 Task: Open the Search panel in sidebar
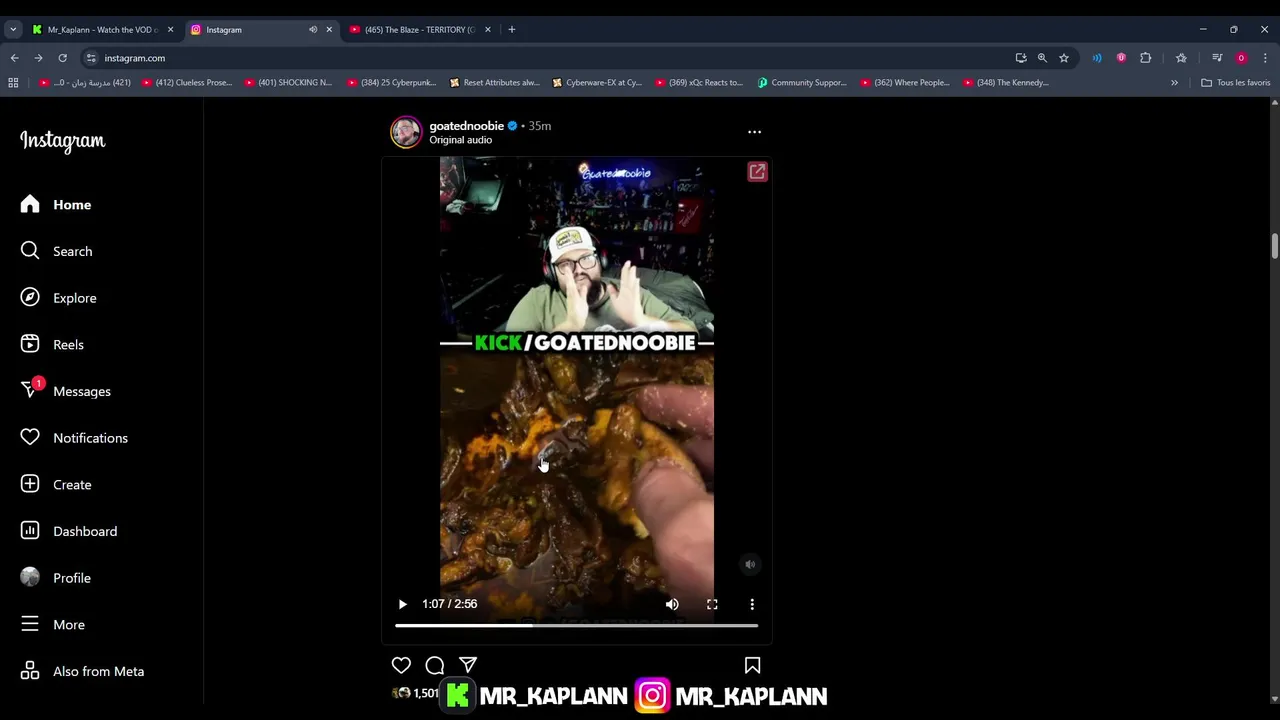(56, 251)
